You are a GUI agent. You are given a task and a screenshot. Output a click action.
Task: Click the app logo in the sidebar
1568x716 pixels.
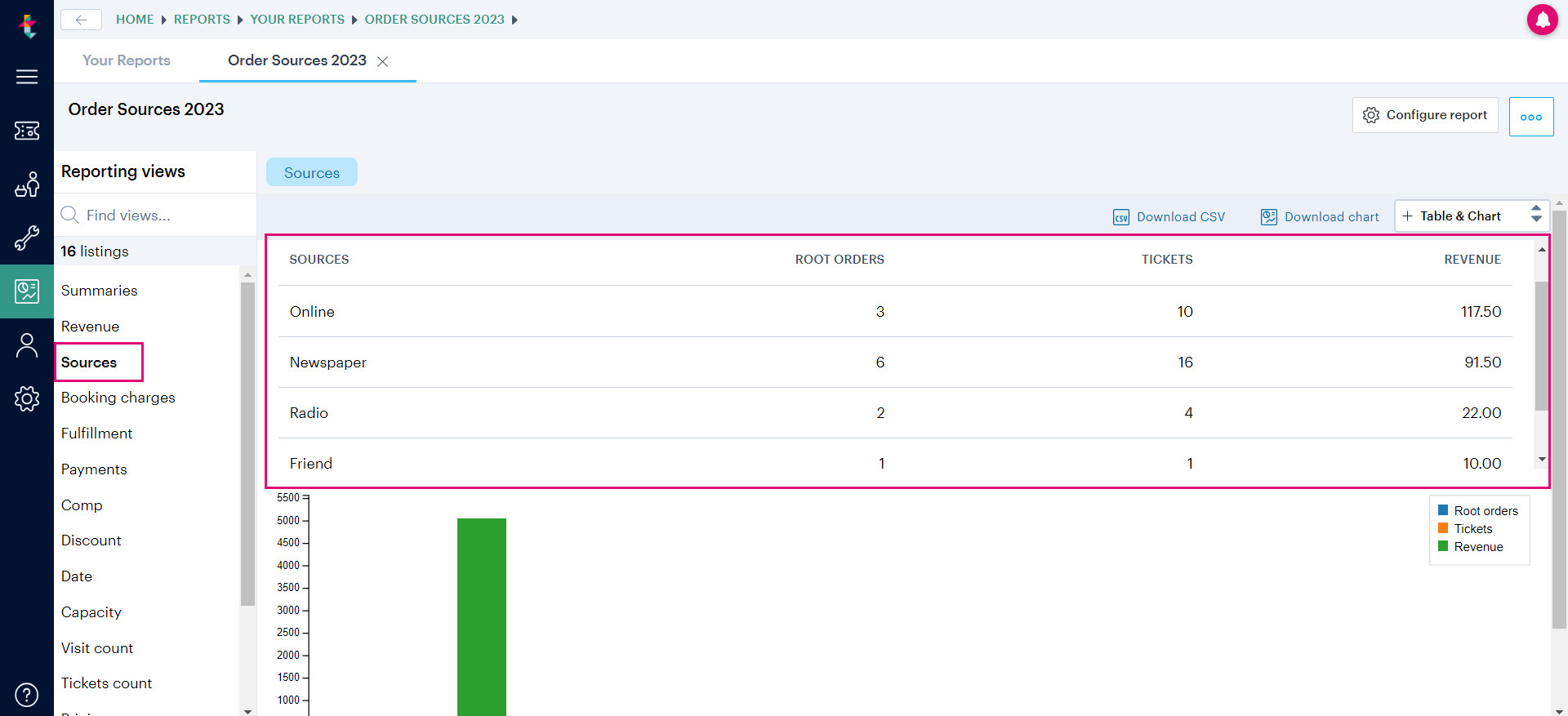(28, 26)
